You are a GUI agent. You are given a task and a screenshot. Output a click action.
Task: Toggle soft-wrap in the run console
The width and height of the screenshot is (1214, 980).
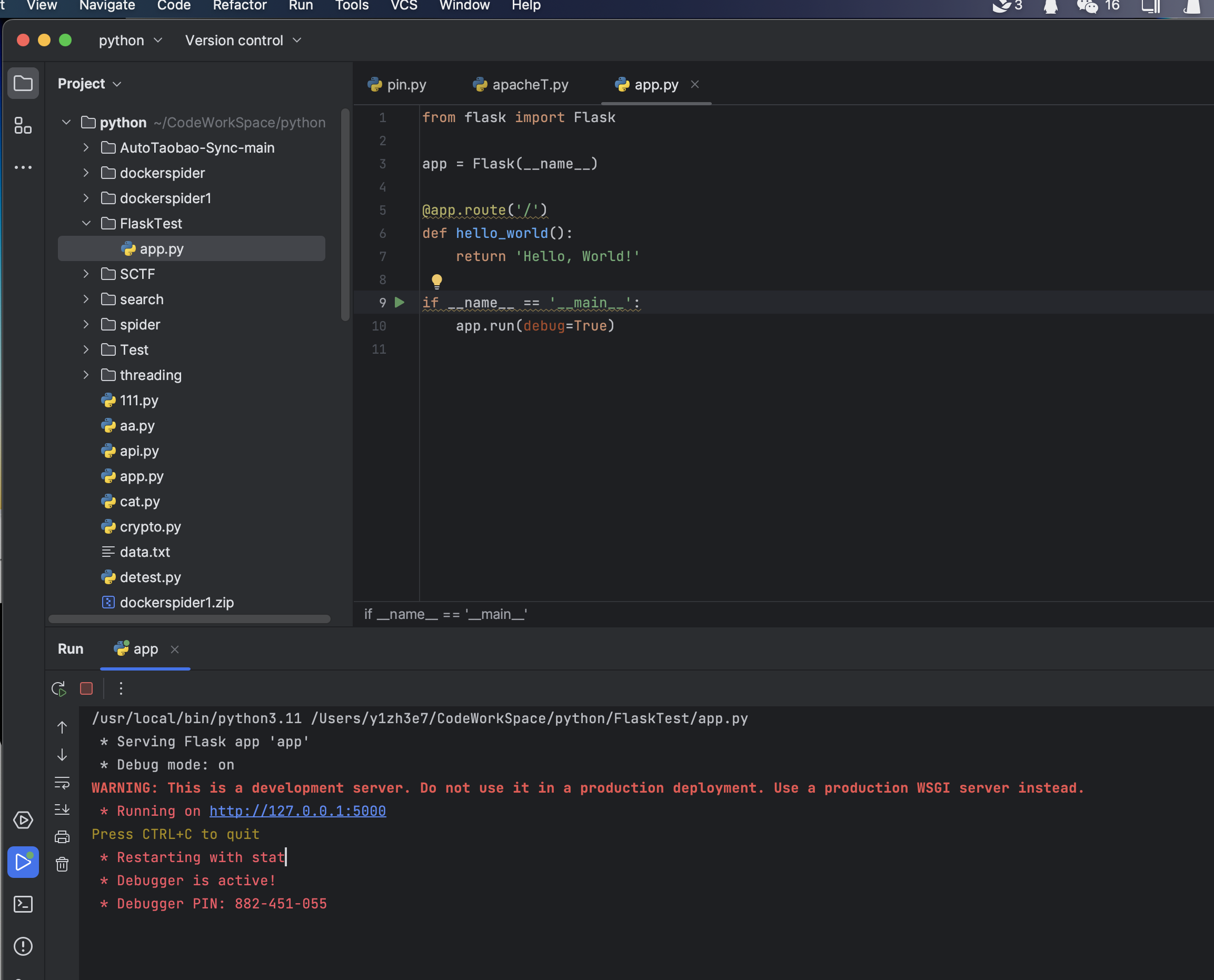click(x=62, y=783)
